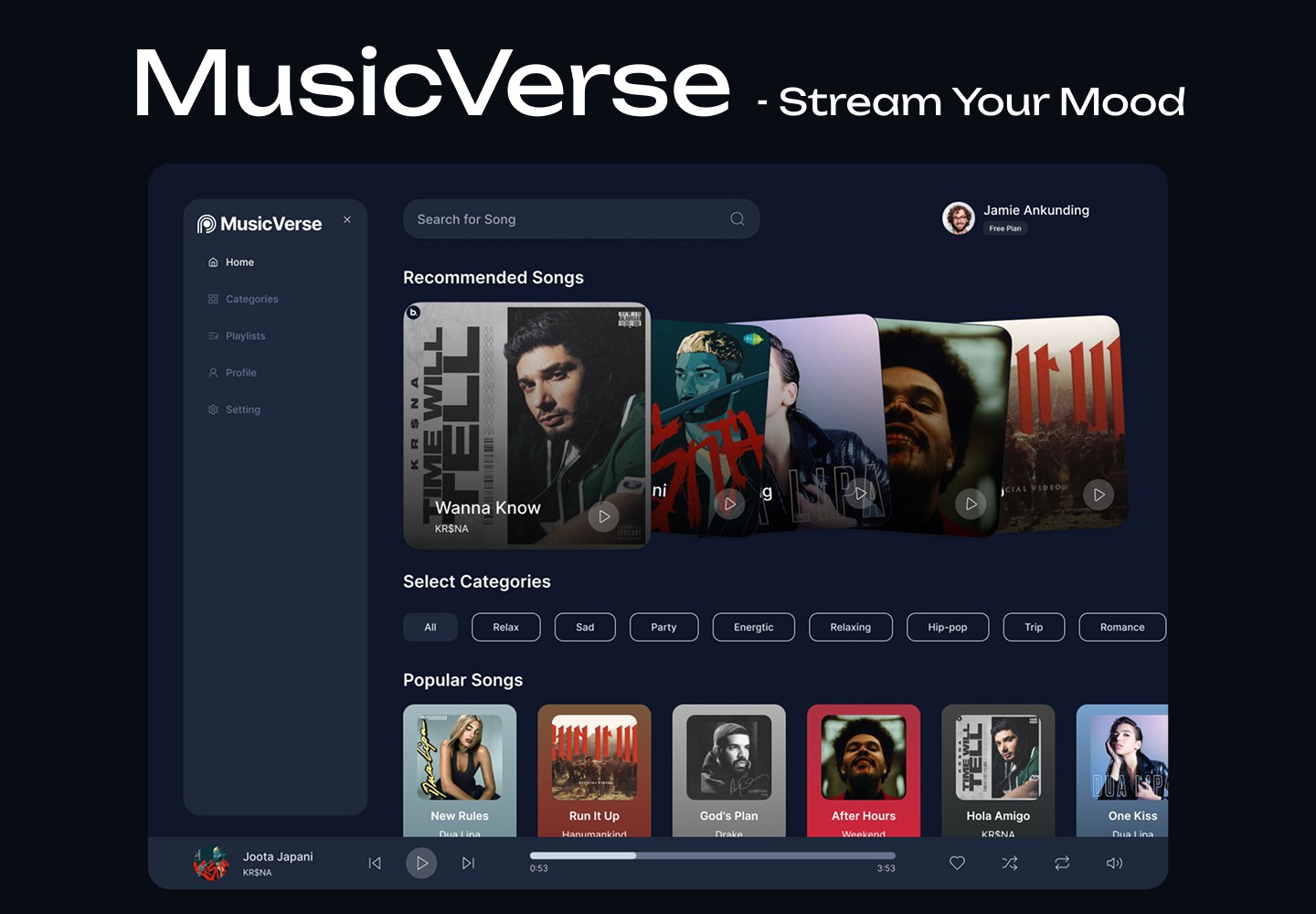
Task: Select the Hip-pop category chip
Action: tap(948, 627)
